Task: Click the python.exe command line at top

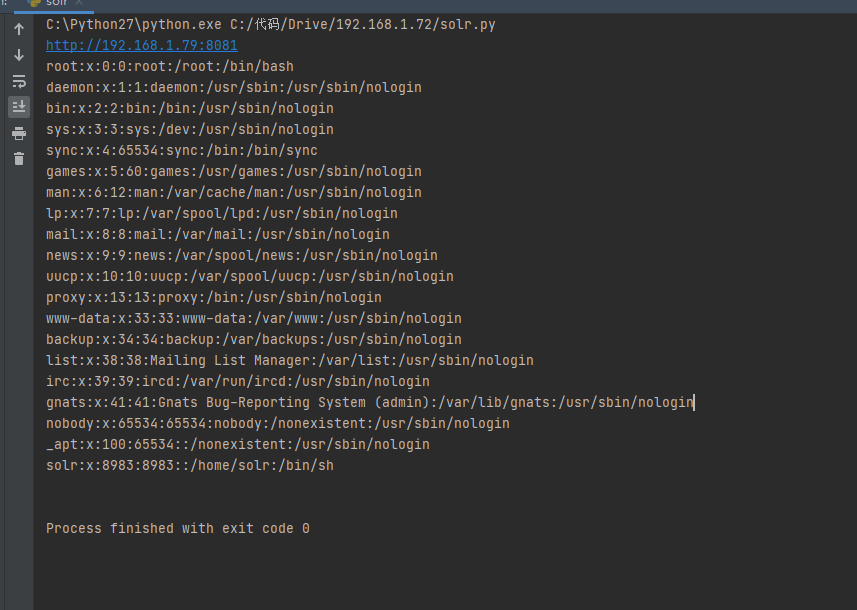Action: click(271, 25)
